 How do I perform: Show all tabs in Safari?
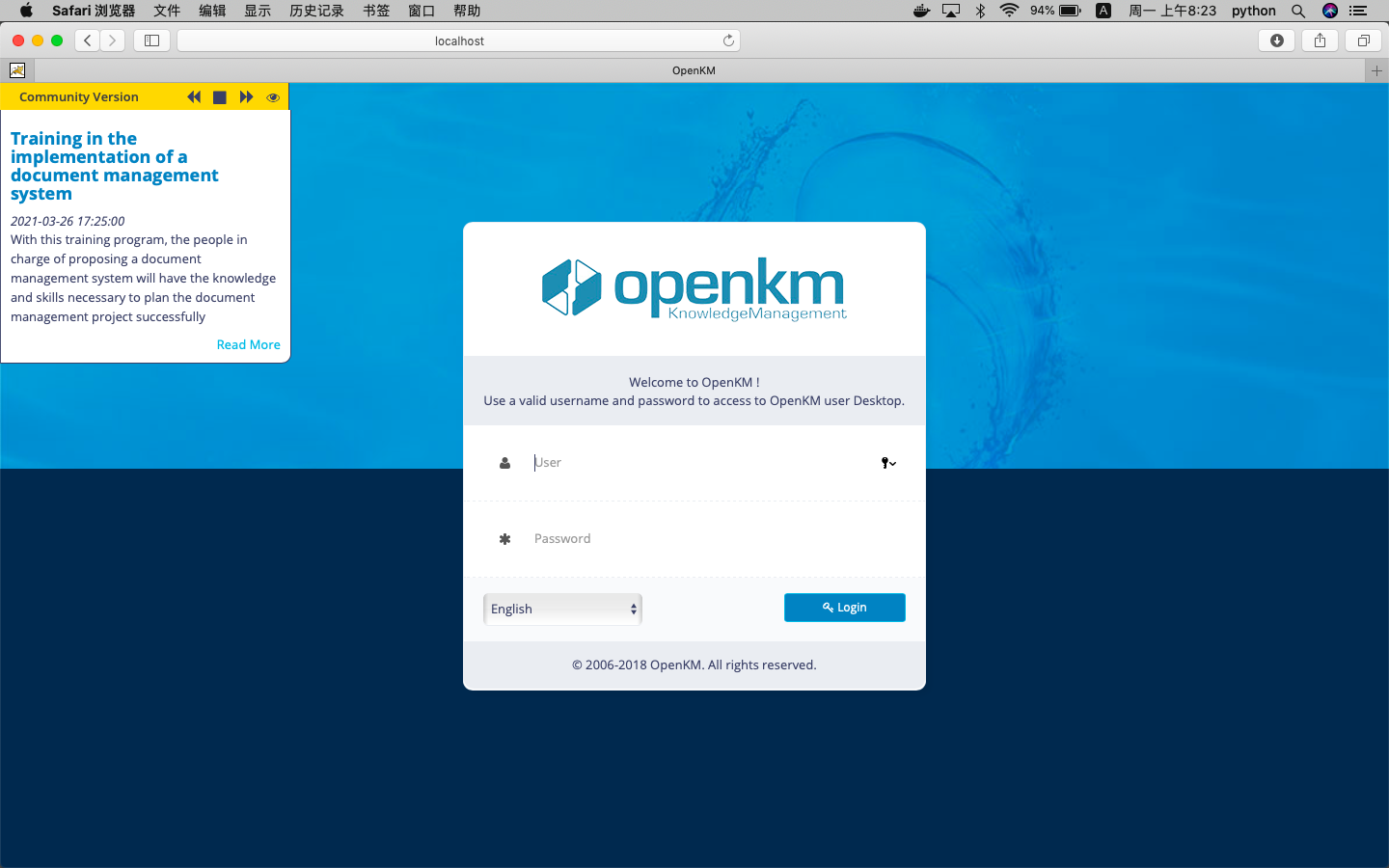click(1363, 41)
